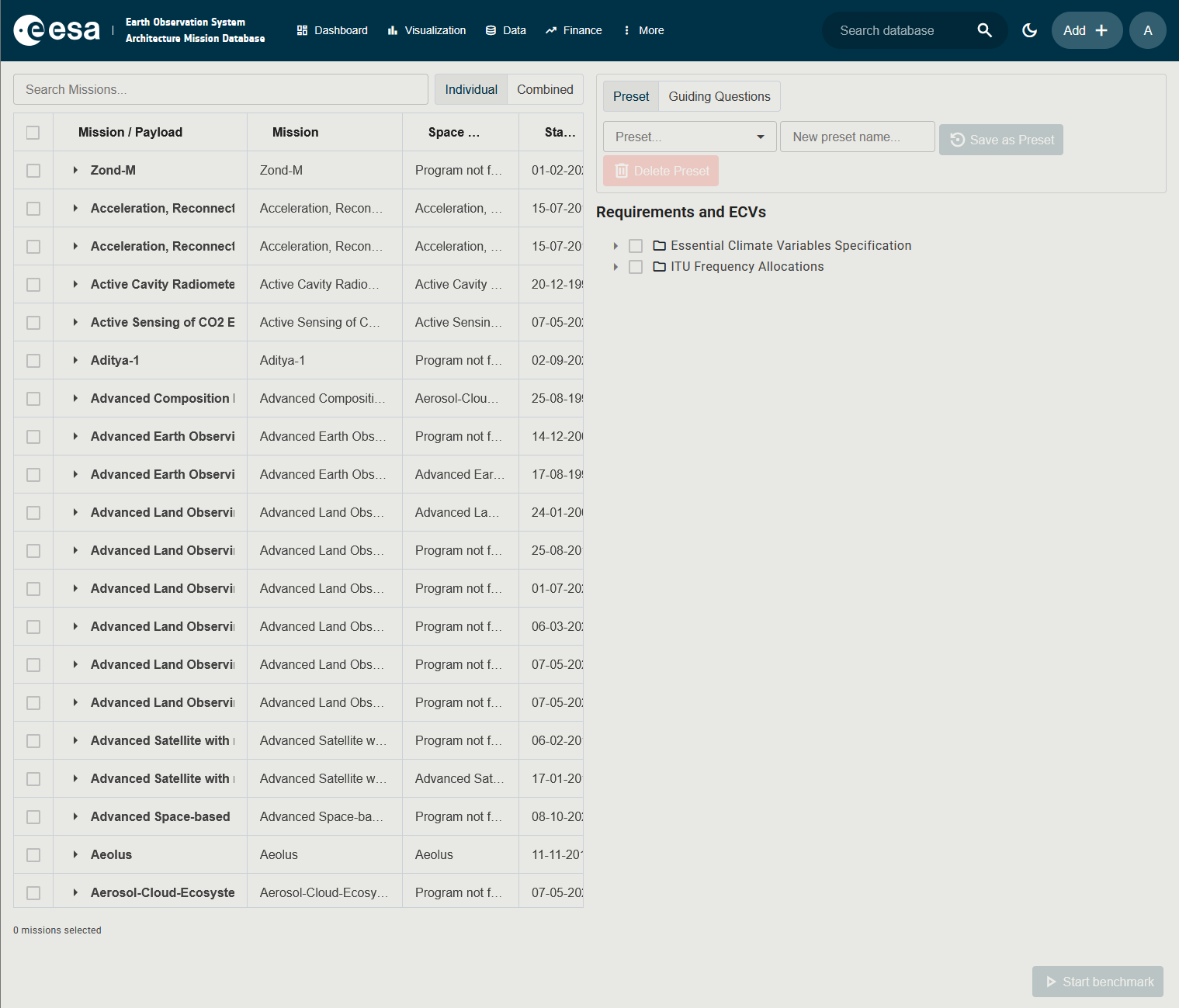The height and width of the screenshot is (1008, 1179).
Task: Expand the Active Sensing of CO2 row
Action: [75, 322]
